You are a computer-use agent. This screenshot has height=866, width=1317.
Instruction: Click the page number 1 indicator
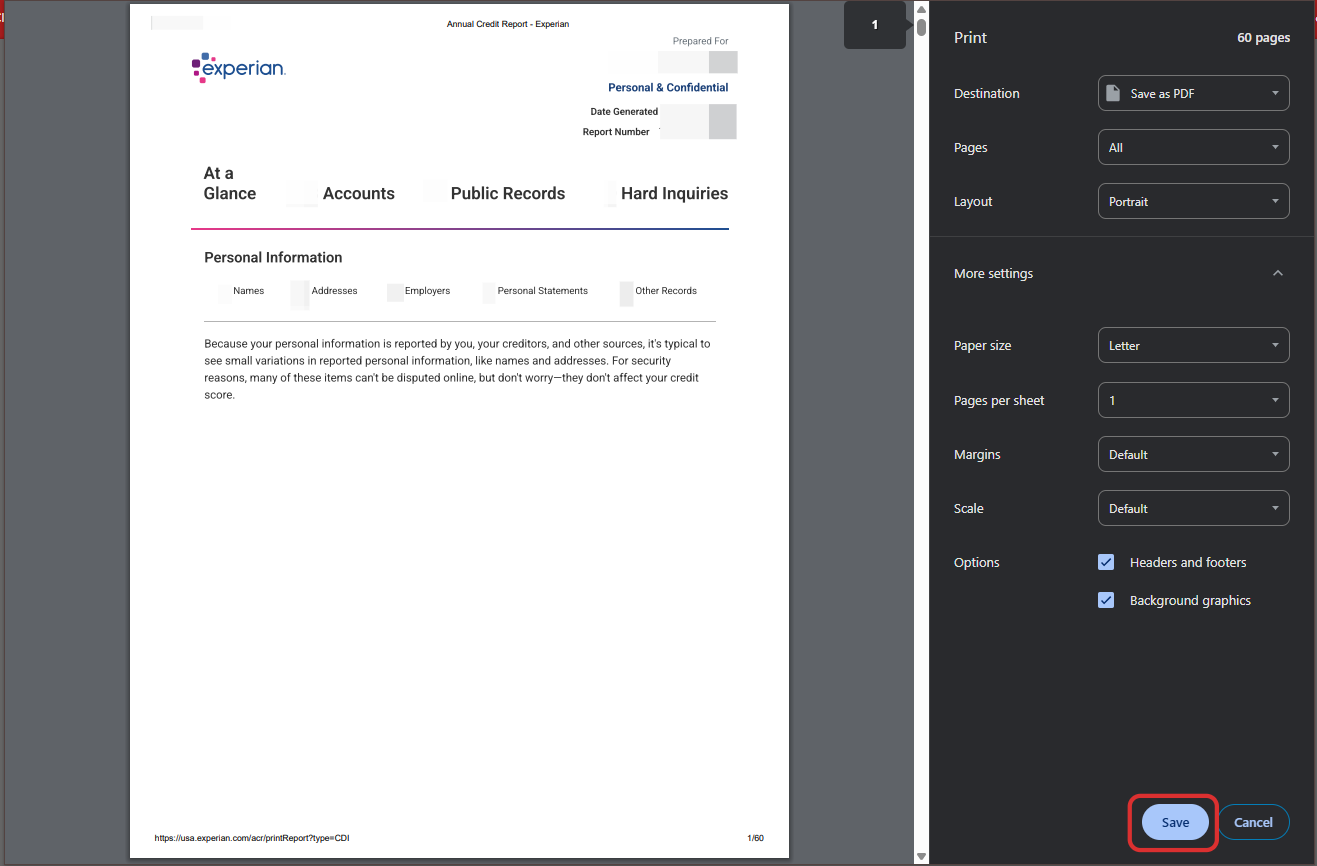pos(875,25)
